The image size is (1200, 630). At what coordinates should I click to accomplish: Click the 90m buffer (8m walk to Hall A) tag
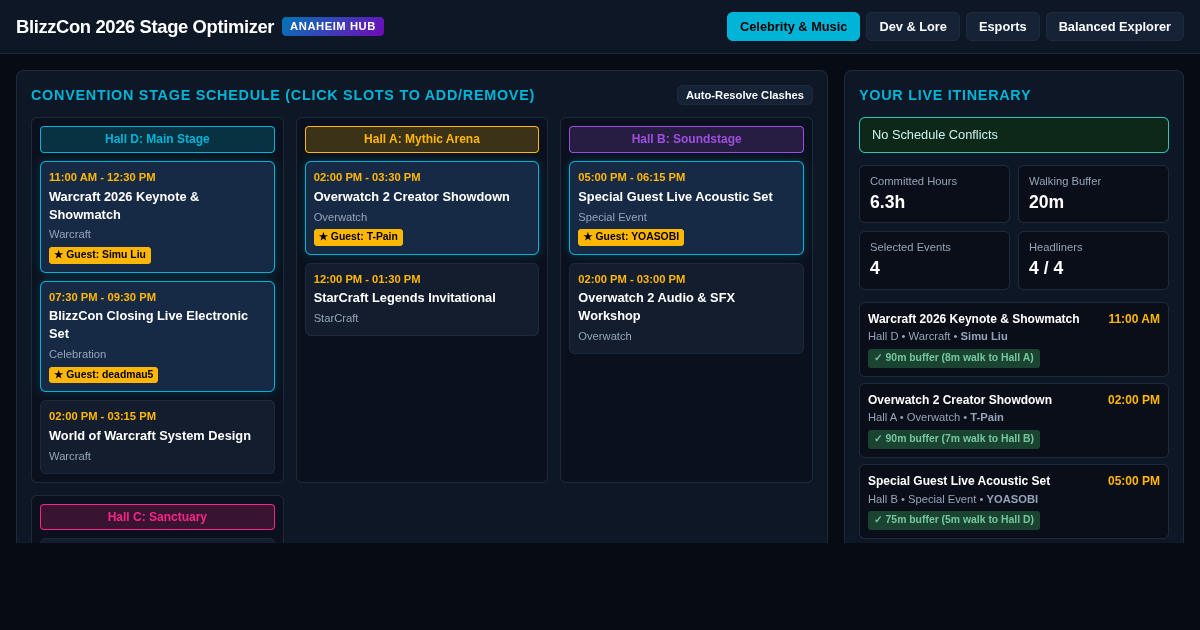(954, 358)
